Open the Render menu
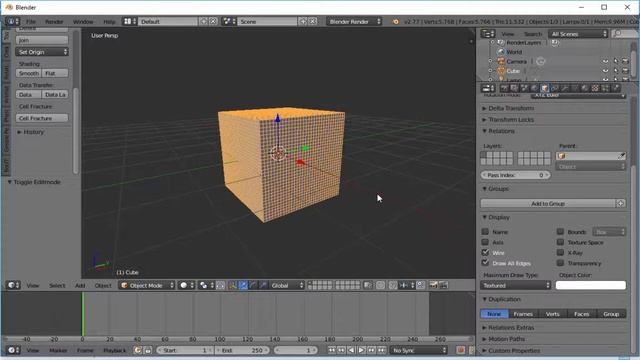 click(54, 21)
